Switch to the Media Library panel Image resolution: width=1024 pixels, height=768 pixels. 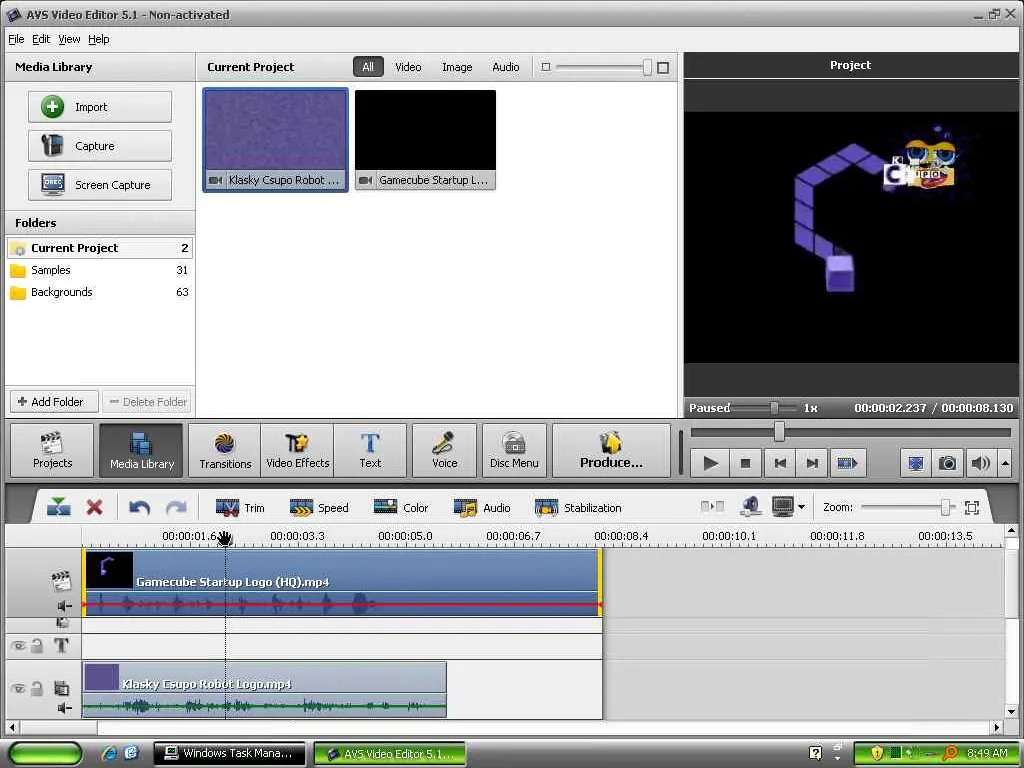[x=141, y=451]
